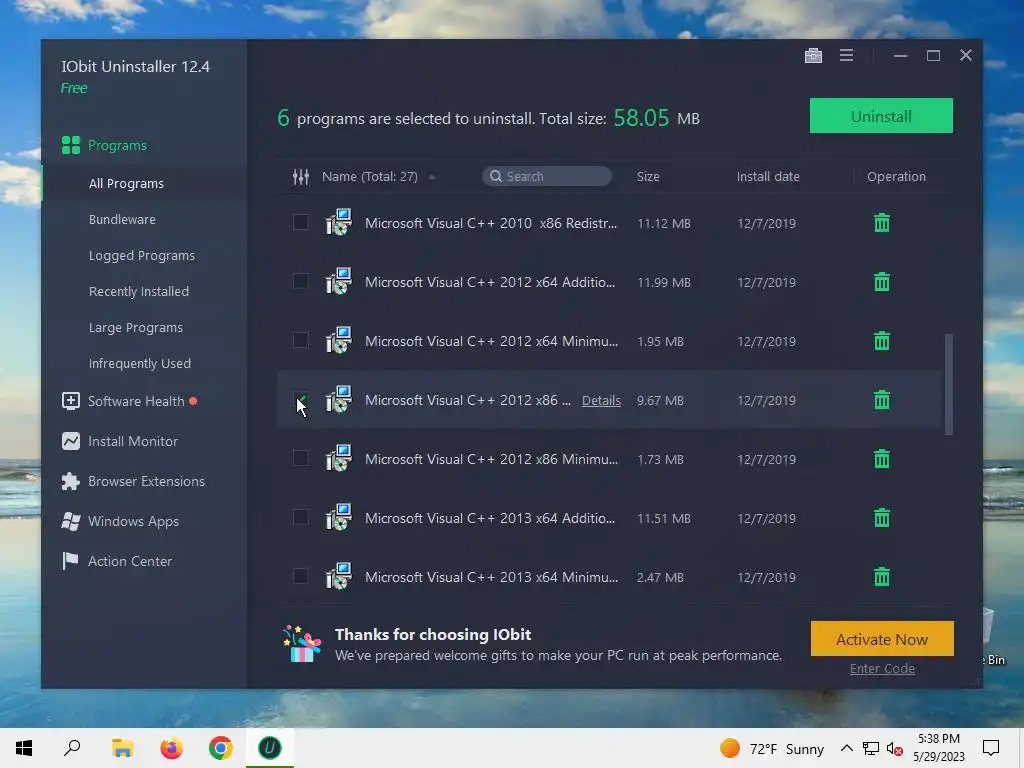
Task: Delete Microsoft Visual C++ 2010 x86 Redistr with trash icon
Action: 882,223
